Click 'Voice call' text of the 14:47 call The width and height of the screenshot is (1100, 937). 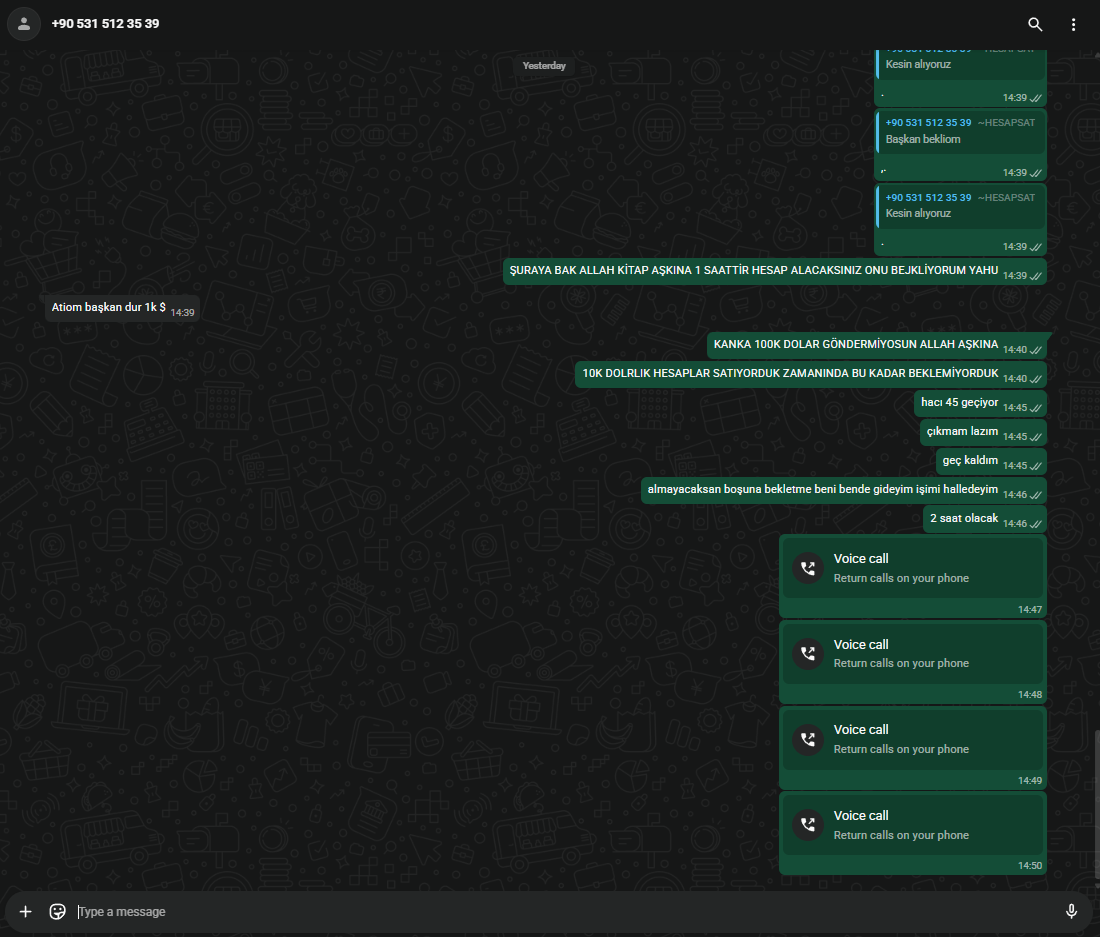(861, 559)
